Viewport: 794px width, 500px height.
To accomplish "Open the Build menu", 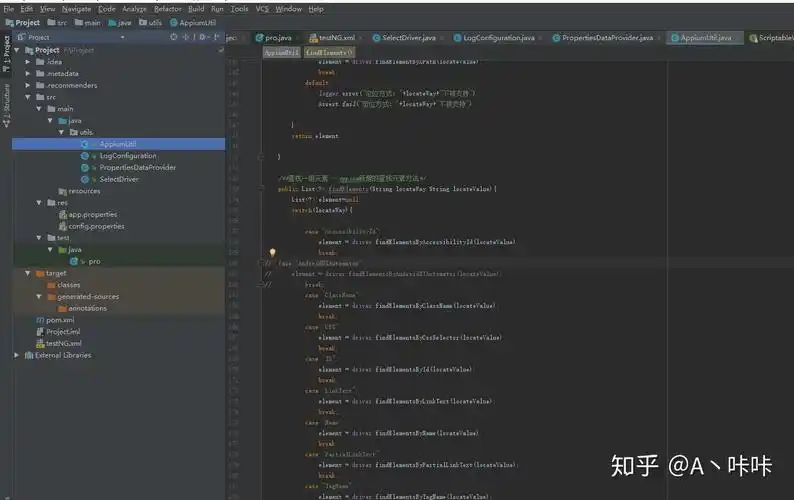I will click(x=196, y=9).
